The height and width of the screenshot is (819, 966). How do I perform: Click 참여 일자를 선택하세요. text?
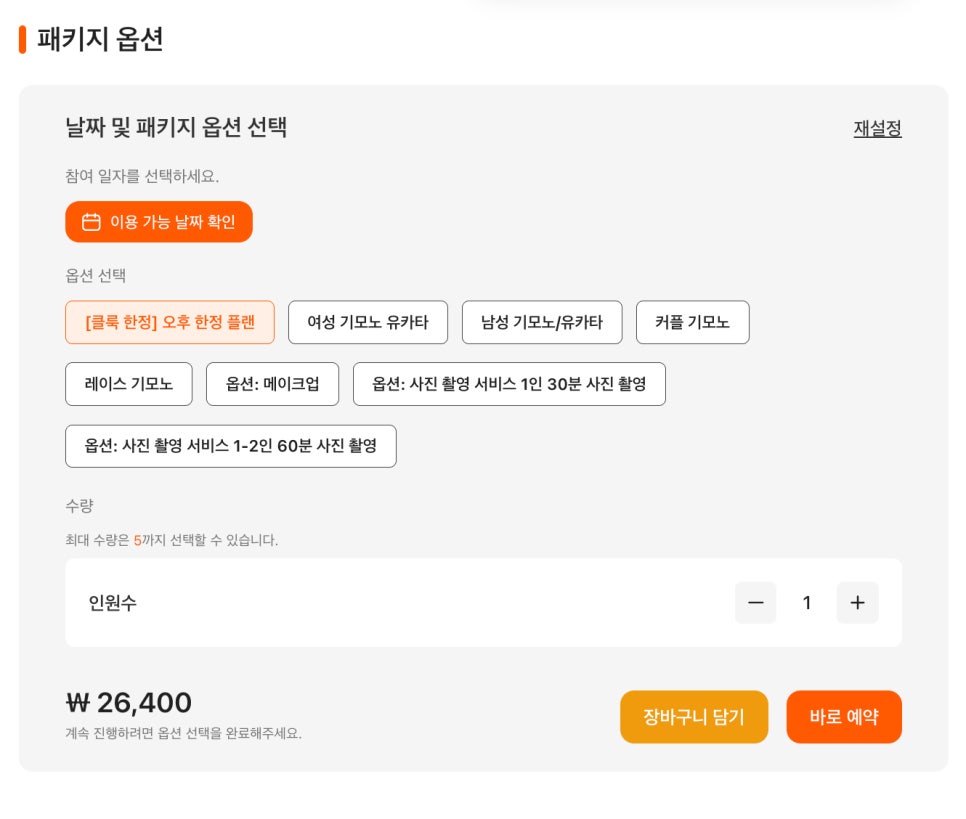142,176
